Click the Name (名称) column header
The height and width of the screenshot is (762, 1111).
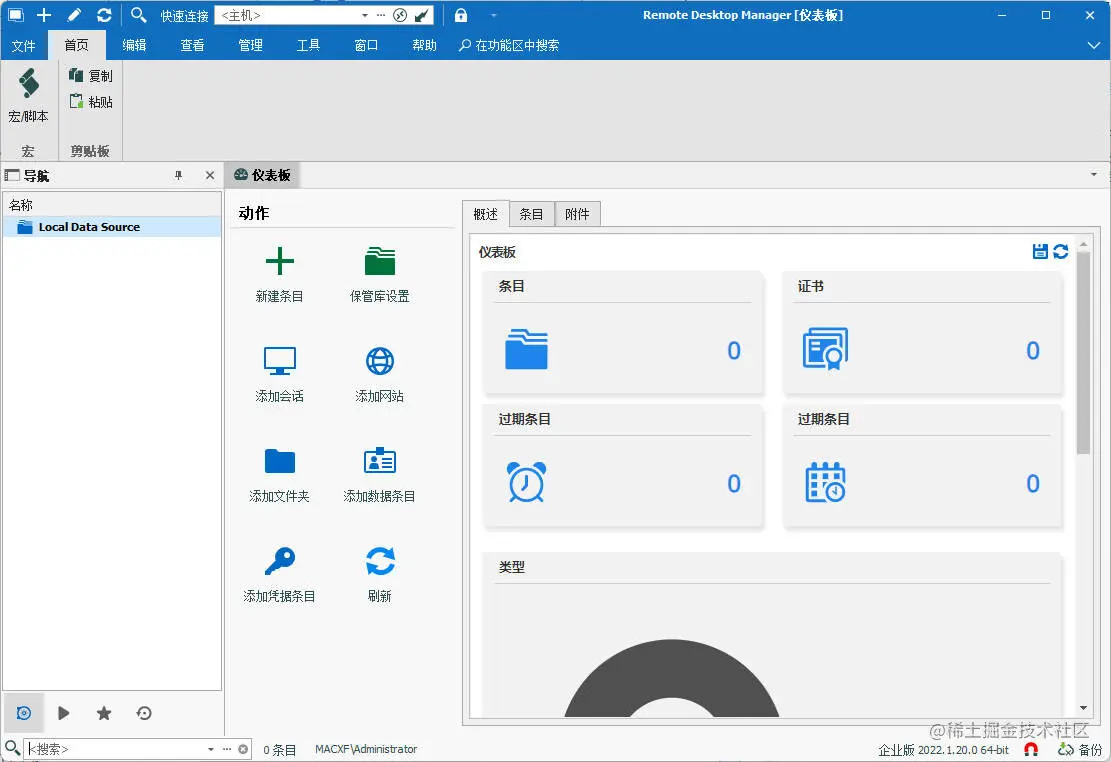(112, 205)
